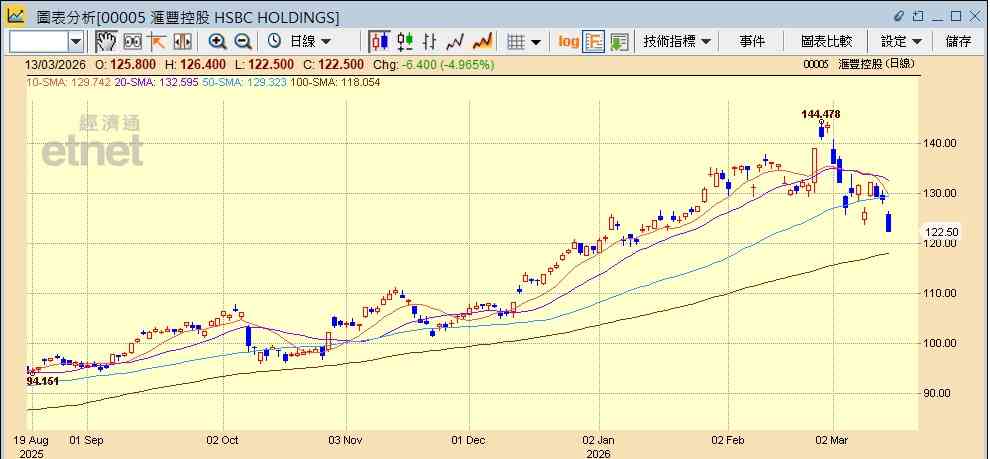Toggle logarithmic scale with log button
Screen dimensions: 990x459
[x=568, y=42]
